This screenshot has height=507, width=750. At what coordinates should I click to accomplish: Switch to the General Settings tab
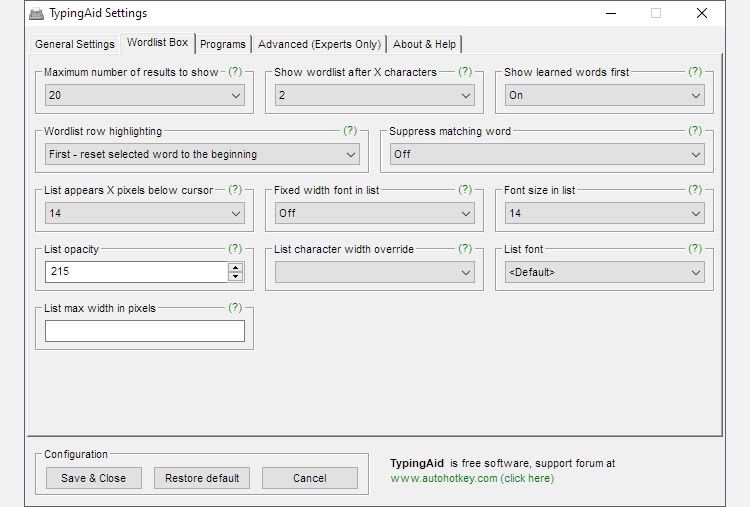coord(75,44)
